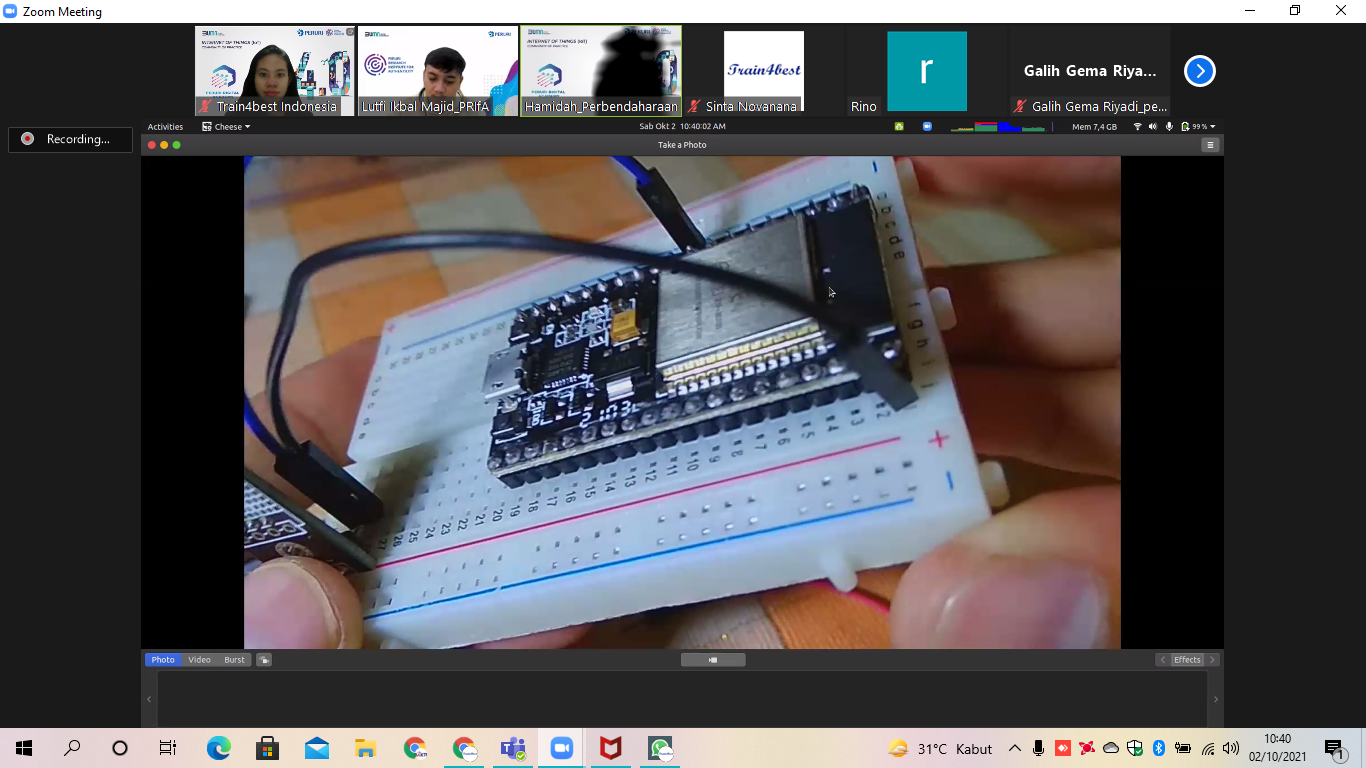Open the Cheese hamburger menu

(1210, 145)
